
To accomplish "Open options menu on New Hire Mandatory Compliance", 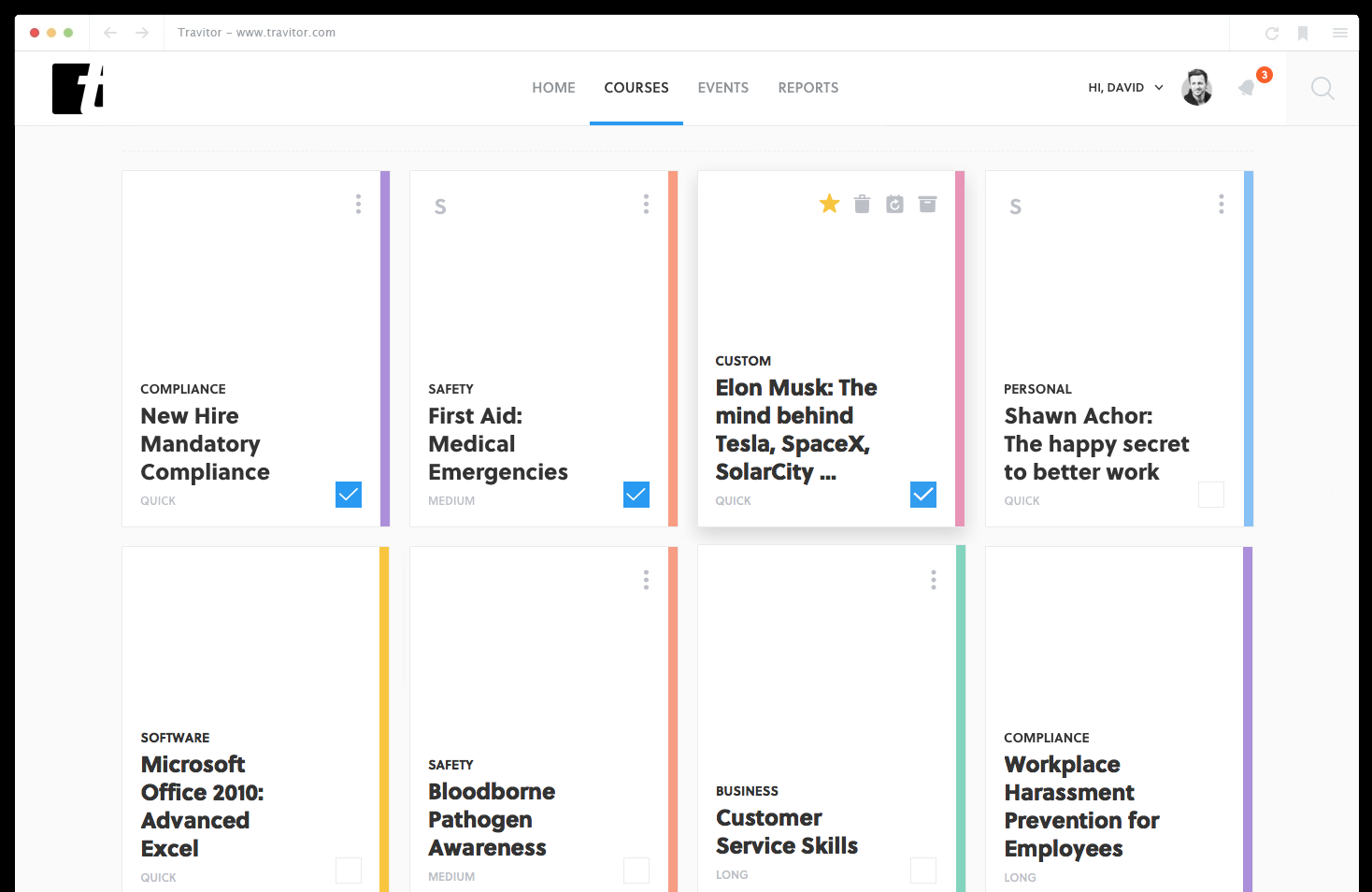I will (358, 204).
